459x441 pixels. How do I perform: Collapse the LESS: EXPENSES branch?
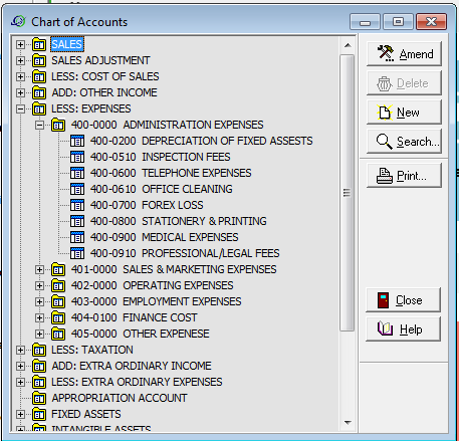(20, 109)
